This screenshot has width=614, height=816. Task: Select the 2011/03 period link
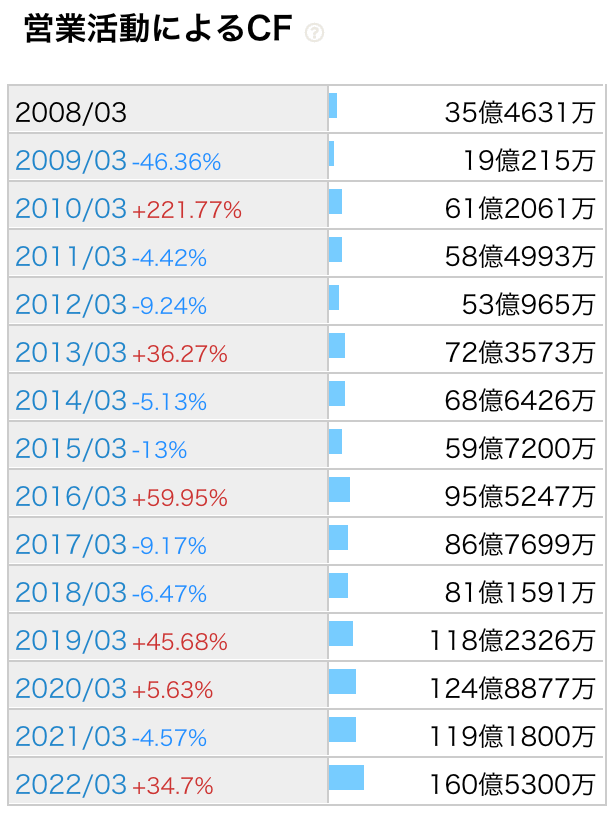coord(71,257)
